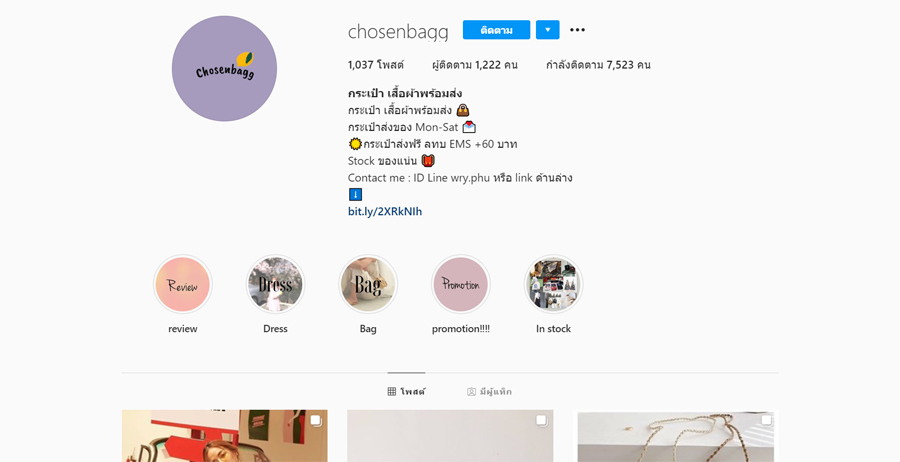900x462 pixels.
Task: Open the Dress story highlight
Action: point(276,285)
